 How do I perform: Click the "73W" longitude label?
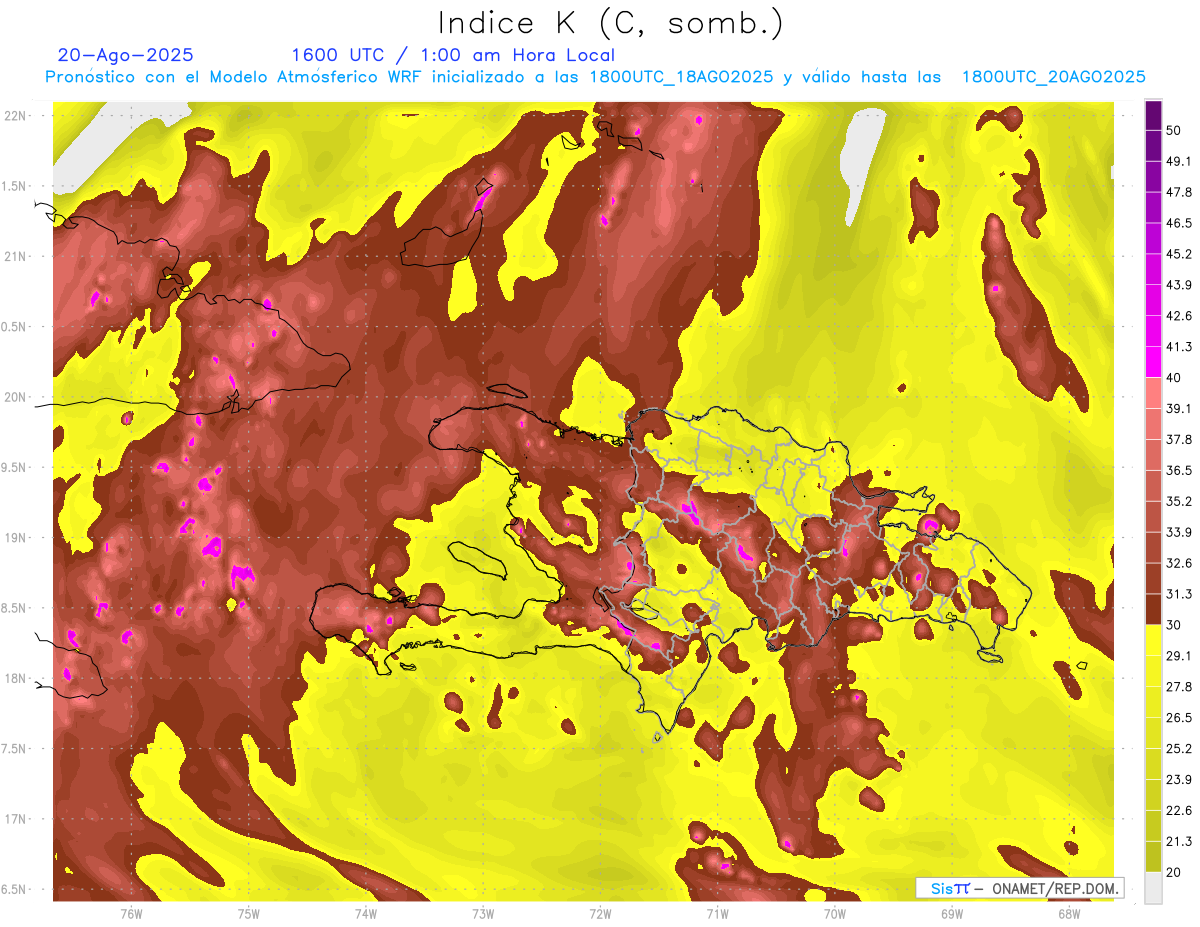click(x=483, y=913)
